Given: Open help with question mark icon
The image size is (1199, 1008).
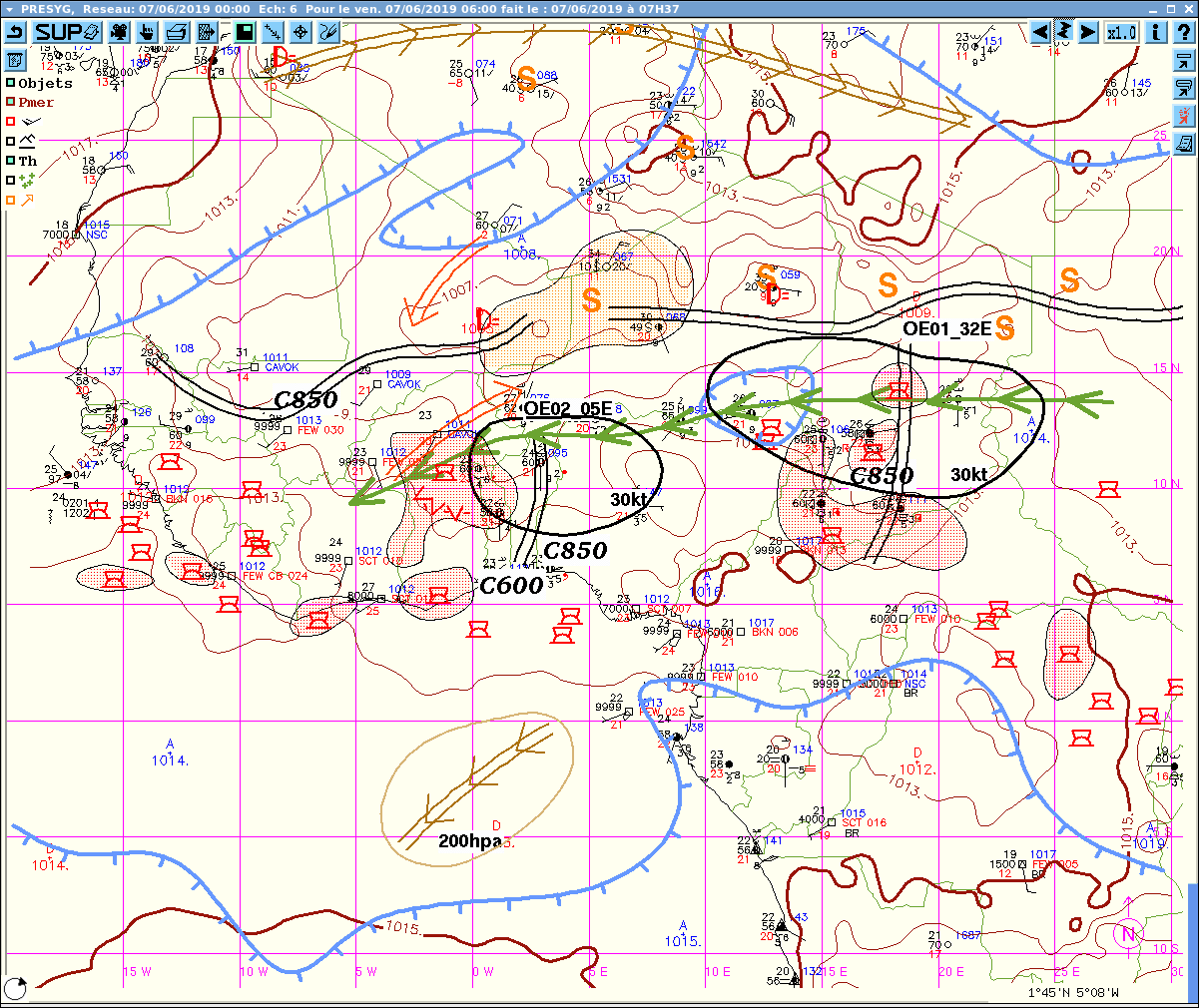Looking at the screenshot, I should (1184, 32).
